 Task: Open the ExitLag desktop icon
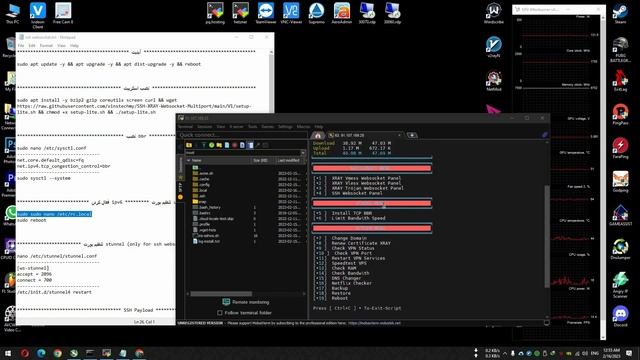[x=620, y=80]
